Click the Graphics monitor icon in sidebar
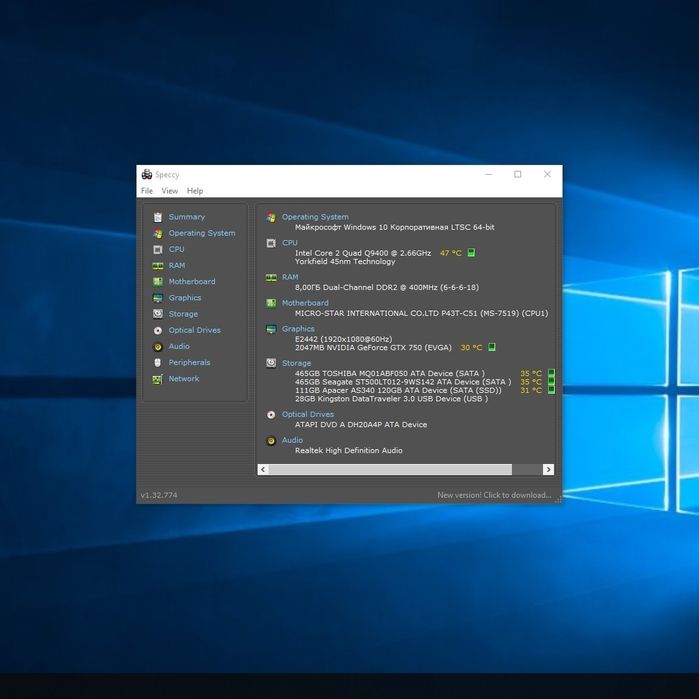Image resolution: width=699 pixels, height=699 pixels. tap(158, 298)
